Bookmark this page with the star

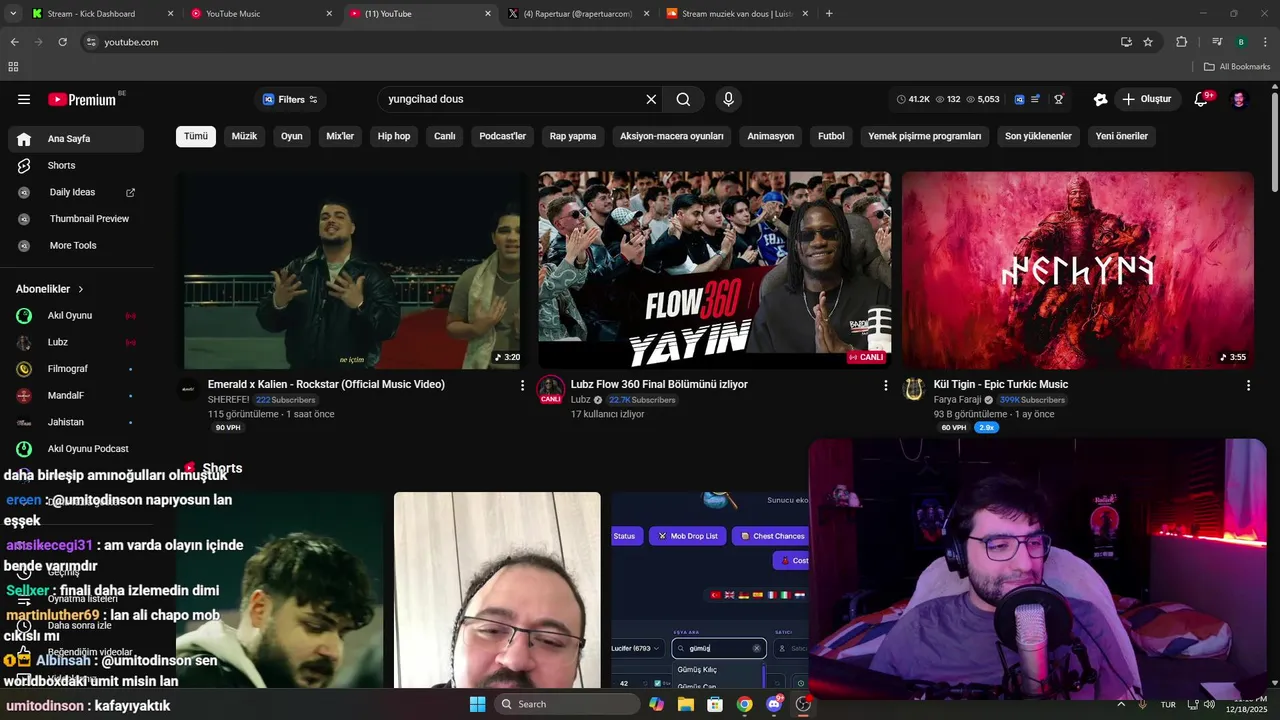tap(1148, 42)
